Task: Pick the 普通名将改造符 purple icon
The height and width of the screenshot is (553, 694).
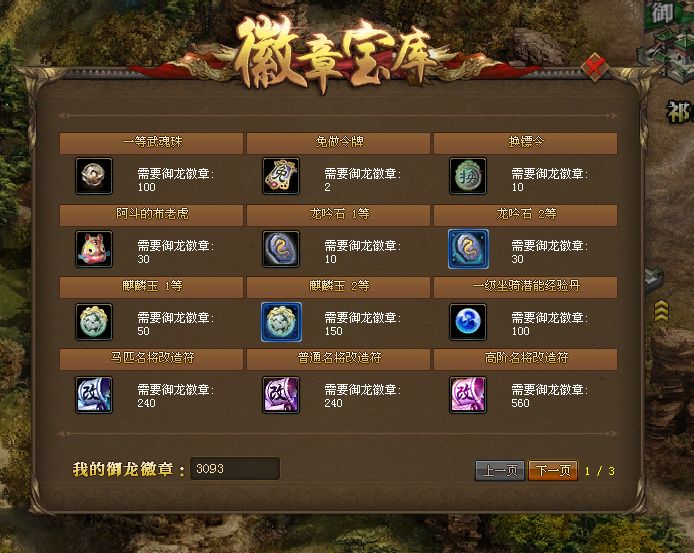Action: click(281, 395)
